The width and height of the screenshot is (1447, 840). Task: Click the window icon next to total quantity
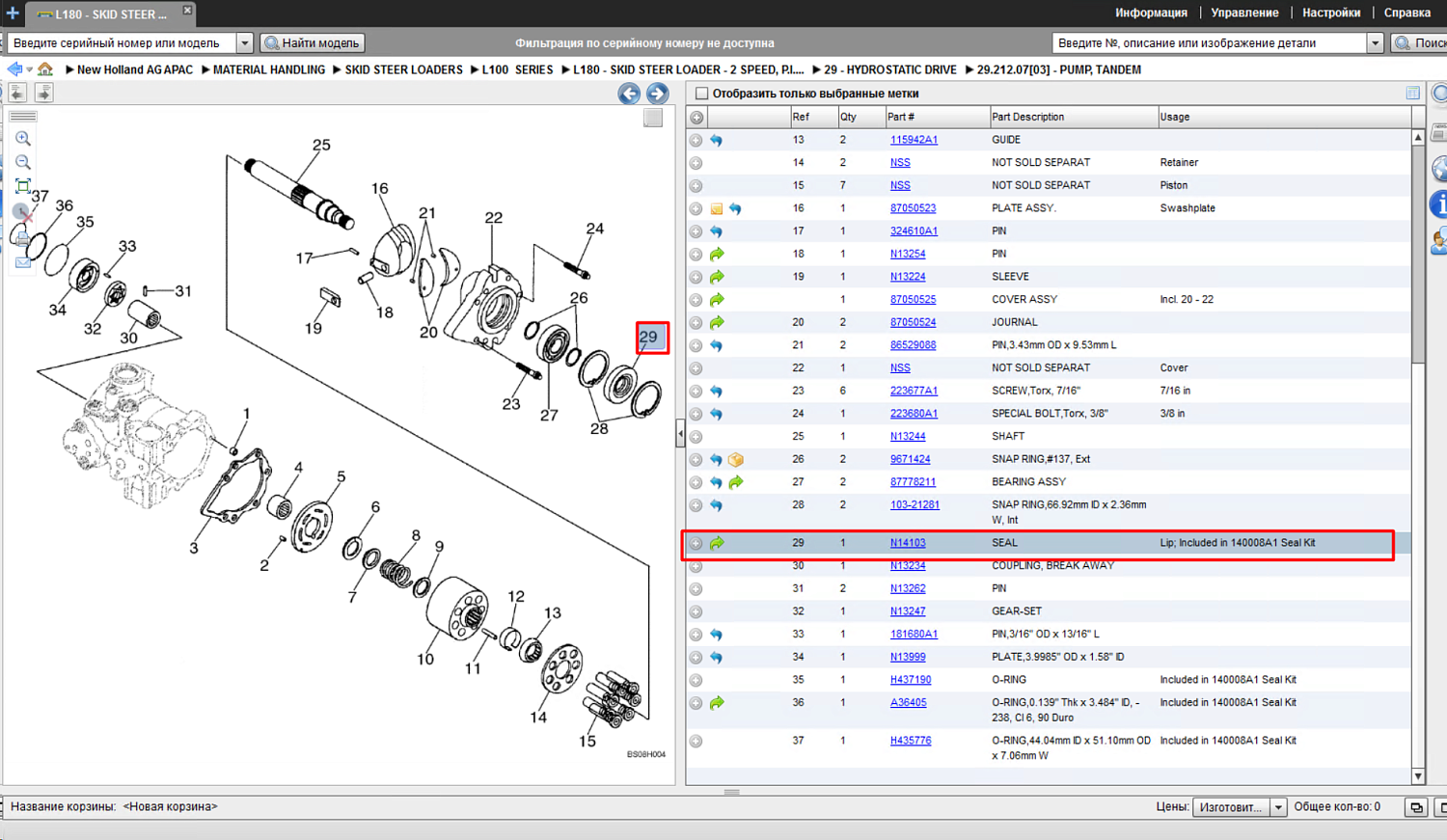pyautogui.click(x=1416, y=807)
